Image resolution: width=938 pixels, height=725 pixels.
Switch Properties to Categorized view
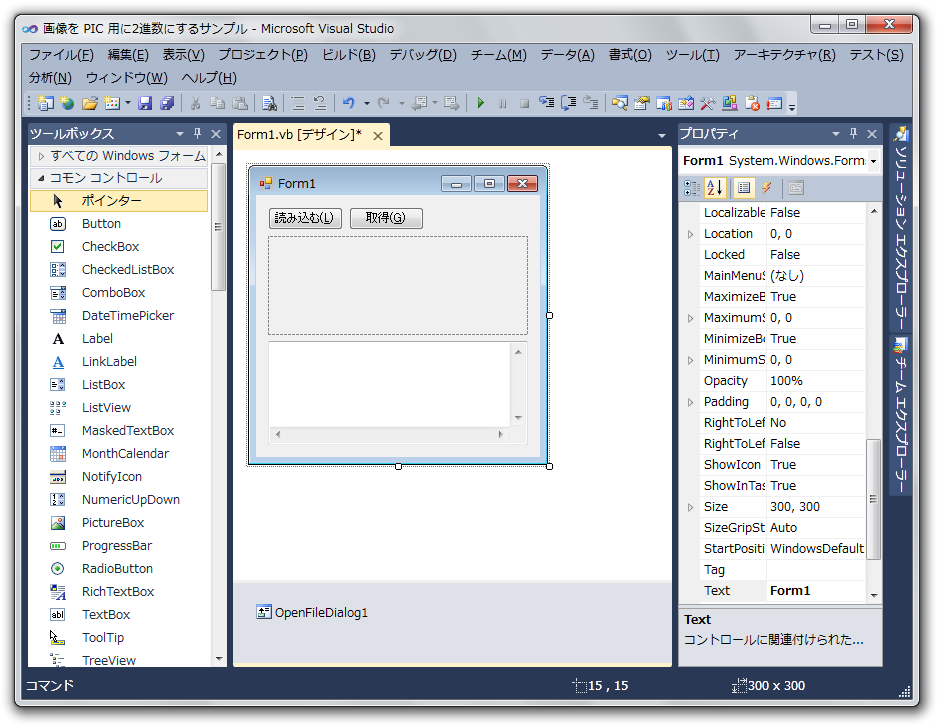pos(692,188)
